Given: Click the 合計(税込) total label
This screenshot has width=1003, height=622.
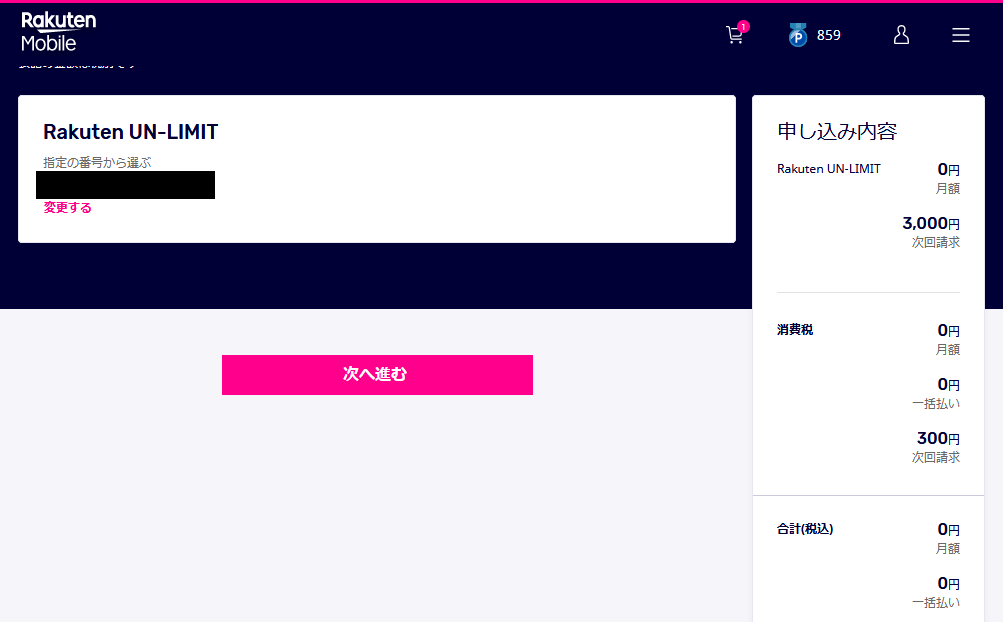Looking at the screenshot, I should [x=805, y=529].
